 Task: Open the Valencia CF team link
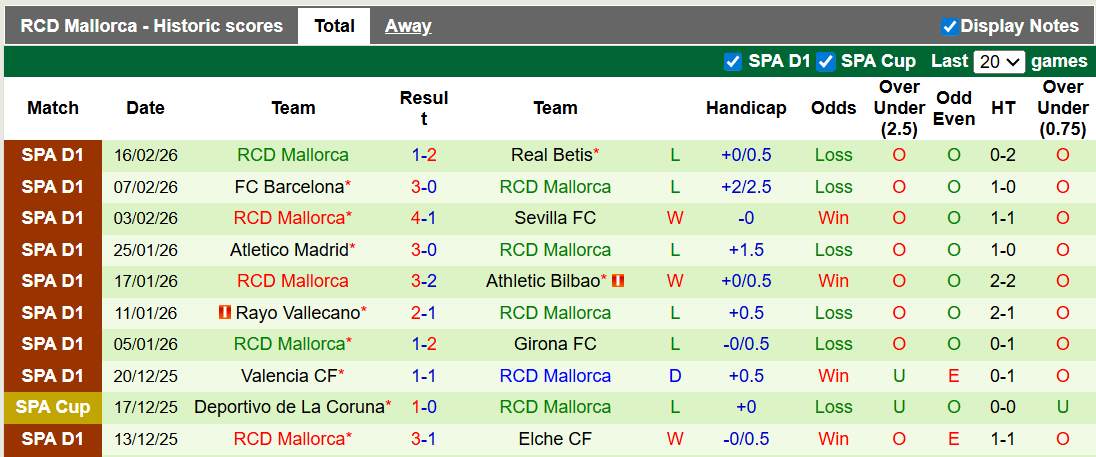coord(288,376)
